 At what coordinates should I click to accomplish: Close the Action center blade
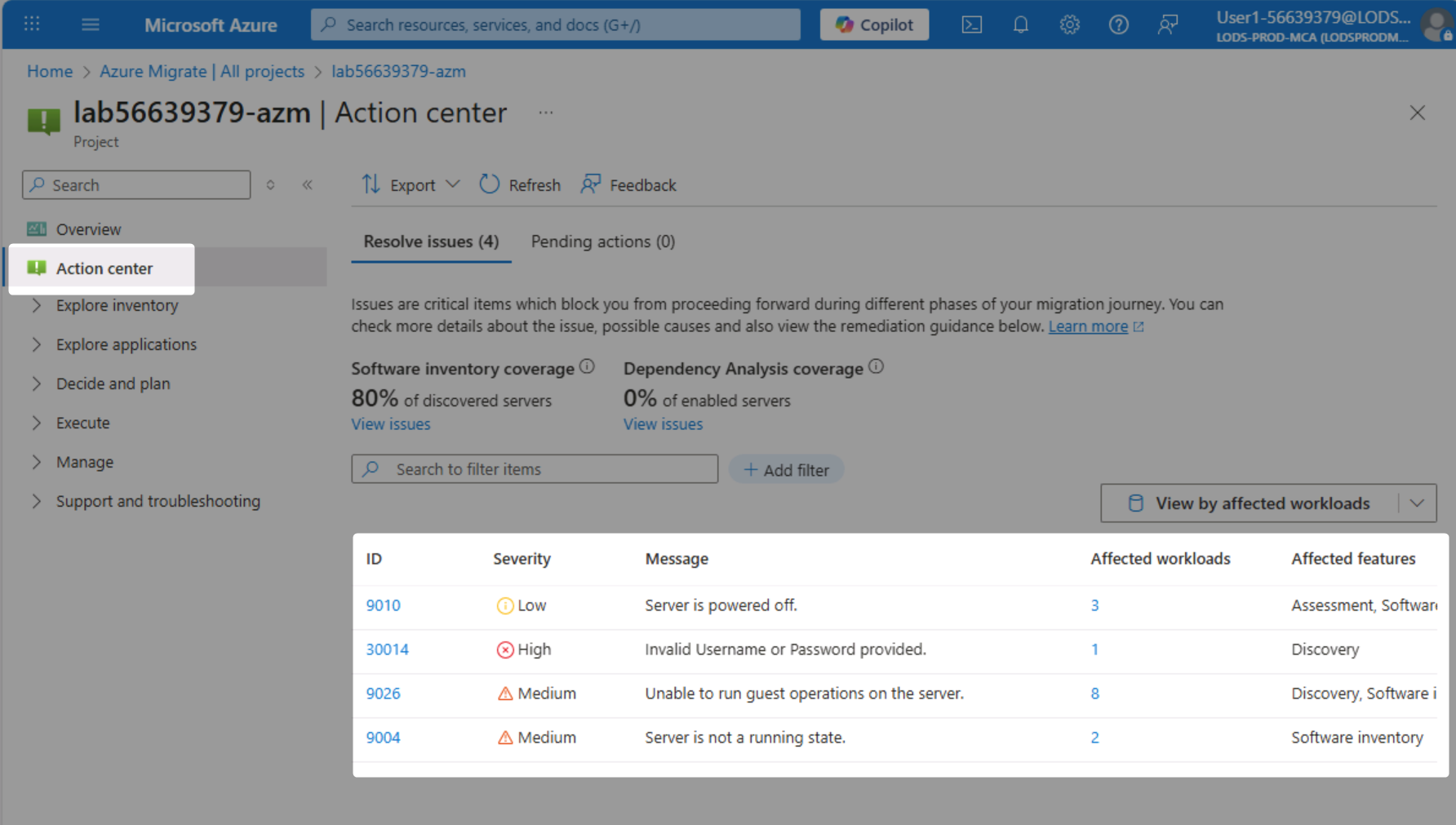pos(1417,113)
